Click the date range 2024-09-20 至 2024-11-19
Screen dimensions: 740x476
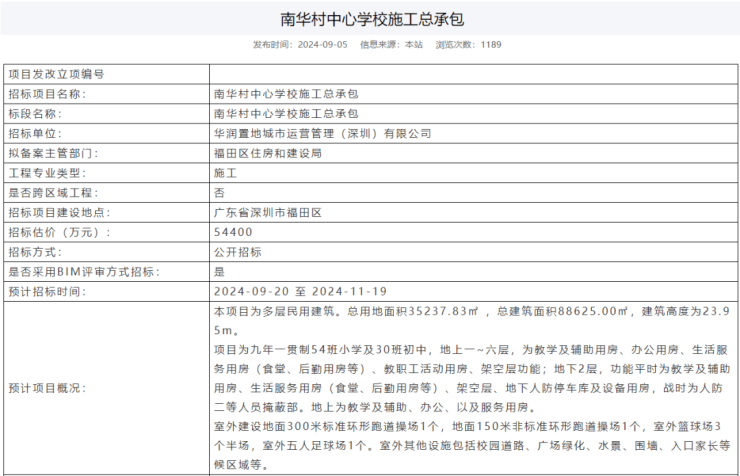point(300,291)
